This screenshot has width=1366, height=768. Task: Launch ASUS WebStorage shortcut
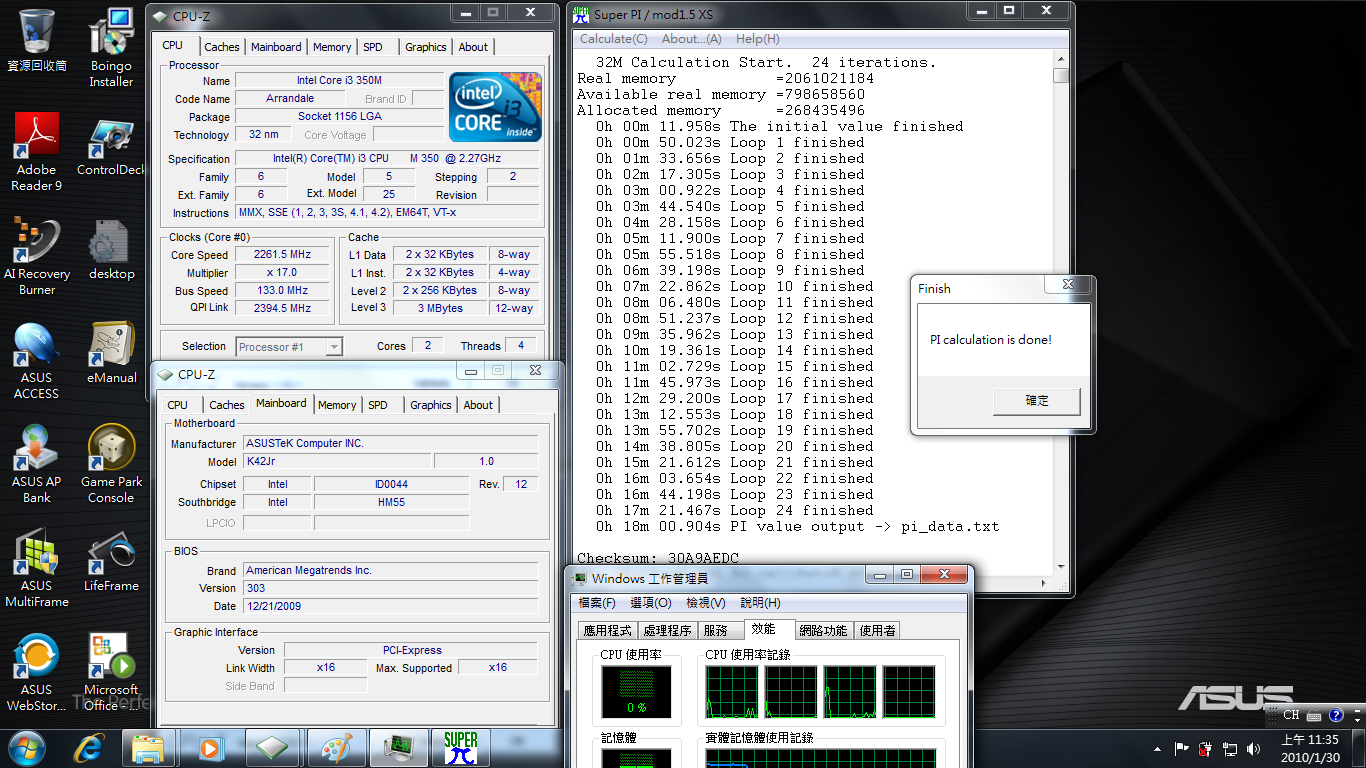click(x=37, y=672)
